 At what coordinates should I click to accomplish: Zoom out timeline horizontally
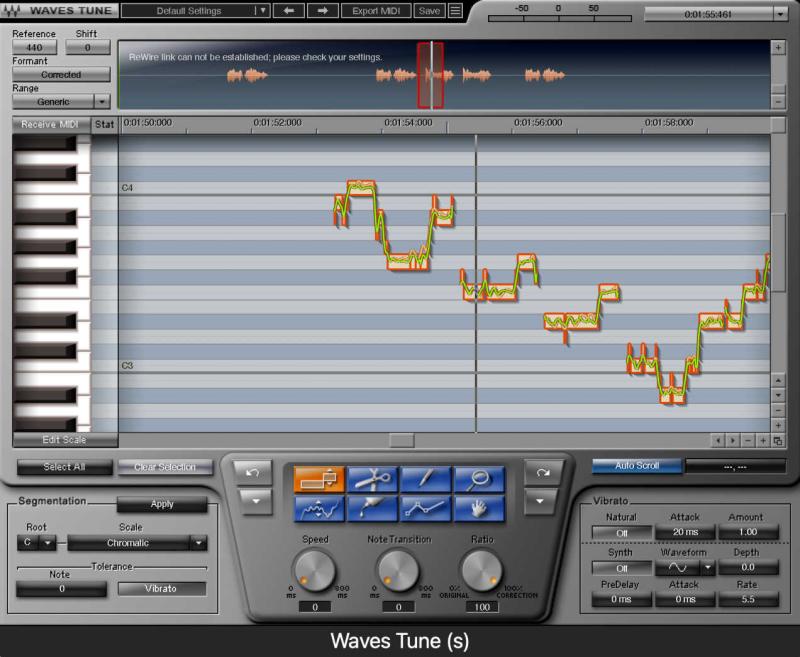pyautogui.click(x=748, y=440)
